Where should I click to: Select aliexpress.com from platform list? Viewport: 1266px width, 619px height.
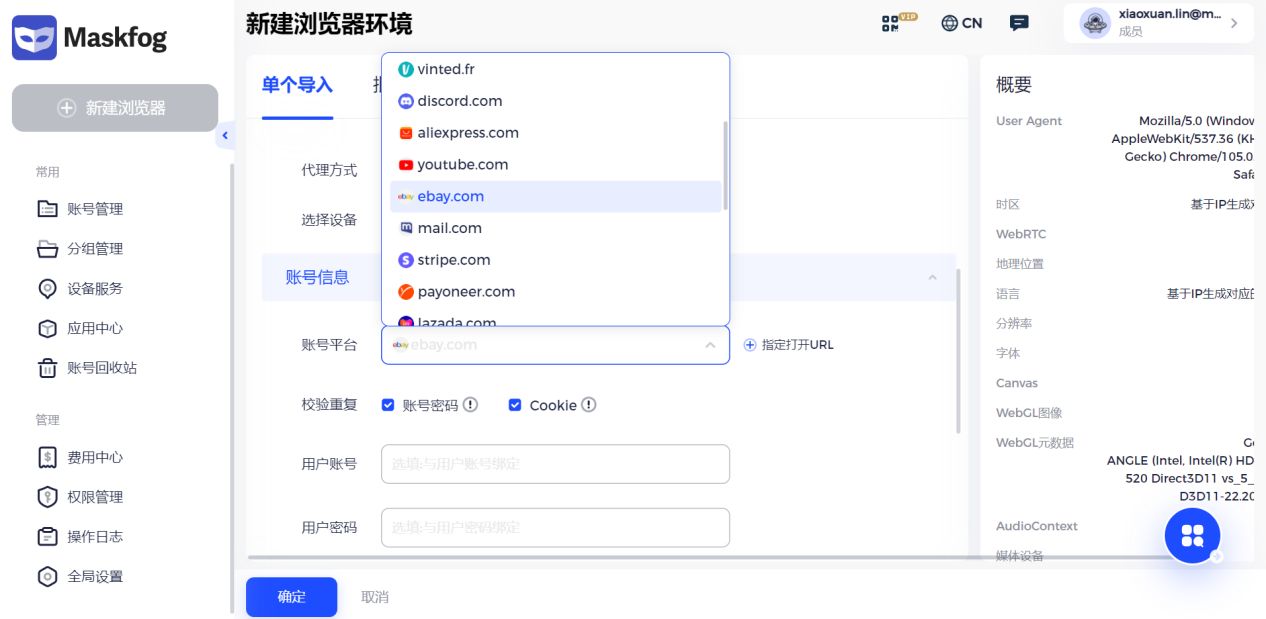pyautogui.click(x=555, y=133)
